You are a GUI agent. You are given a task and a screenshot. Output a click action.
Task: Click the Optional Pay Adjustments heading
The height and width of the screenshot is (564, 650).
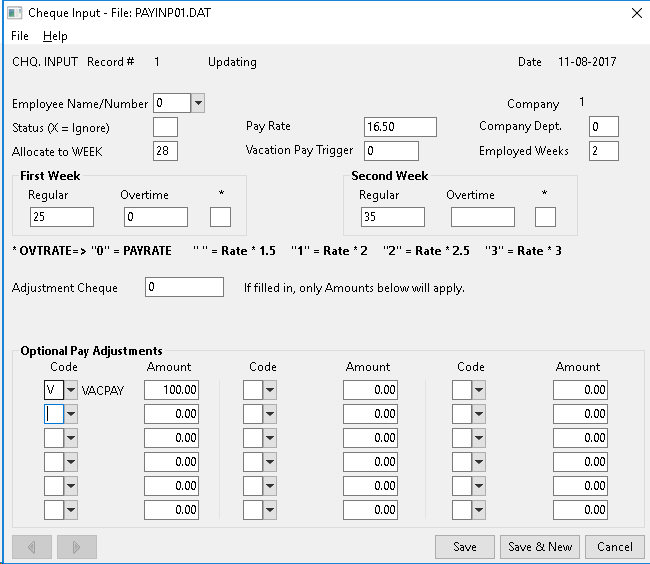click(x=91, y=351)
